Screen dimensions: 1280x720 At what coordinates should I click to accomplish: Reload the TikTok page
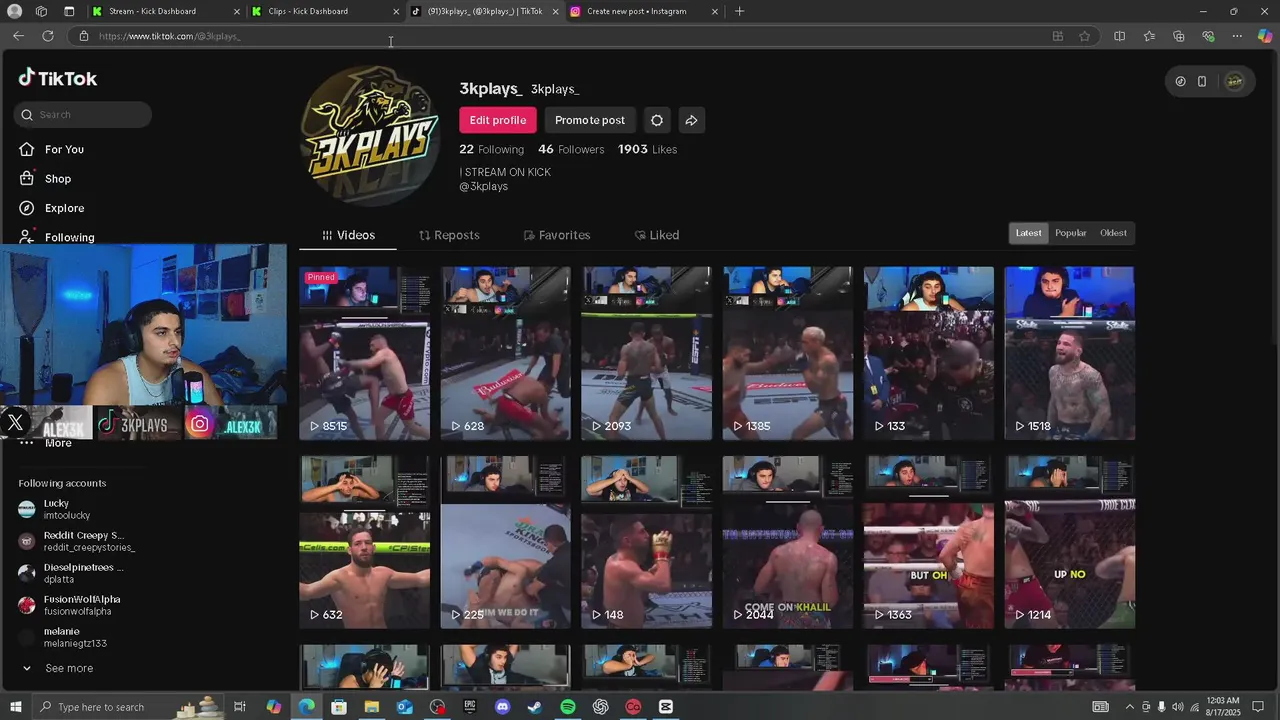pyautogui.click(x=47, y=36)
